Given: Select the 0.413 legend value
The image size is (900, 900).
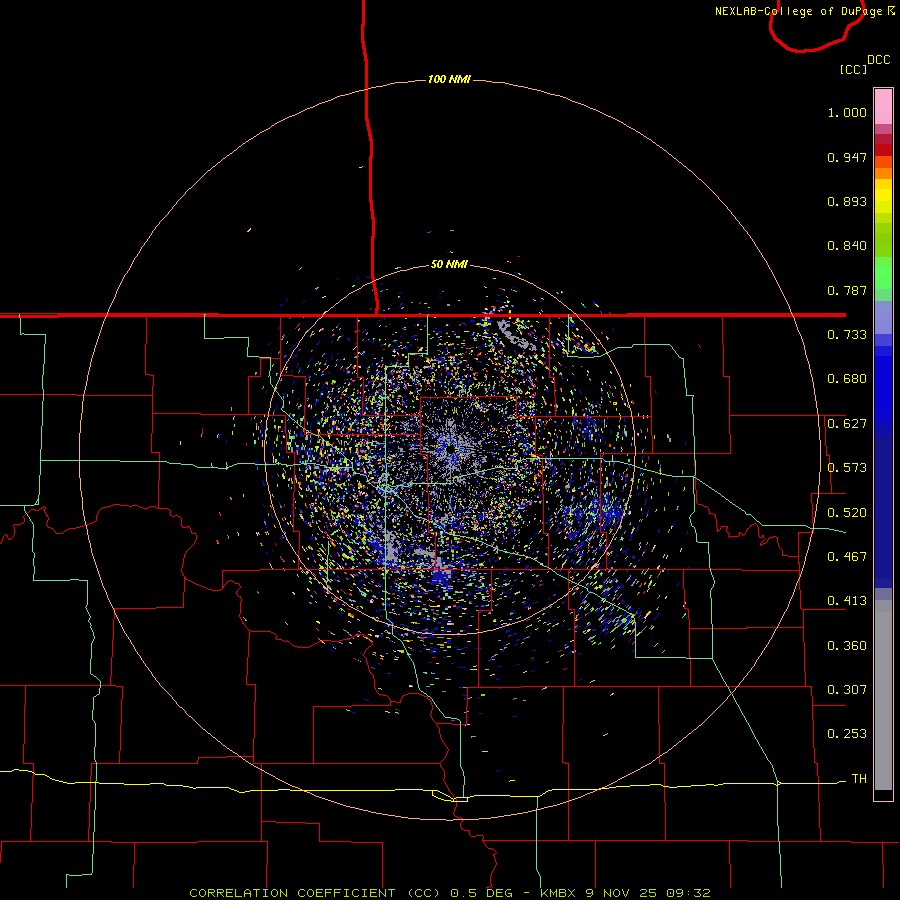Looking at the screenshot, I should pos(847,601).
